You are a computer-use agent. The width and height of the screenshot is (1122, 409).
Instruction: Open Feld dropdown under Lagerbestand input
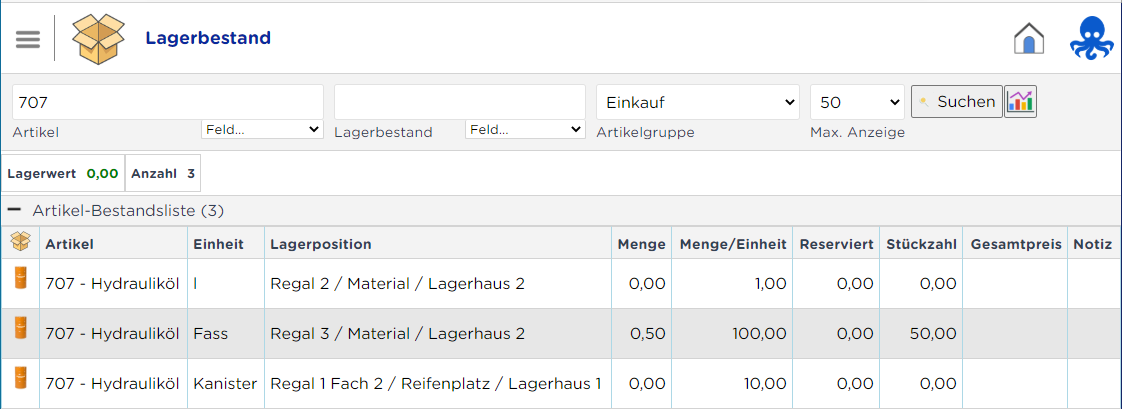(525, 129)
